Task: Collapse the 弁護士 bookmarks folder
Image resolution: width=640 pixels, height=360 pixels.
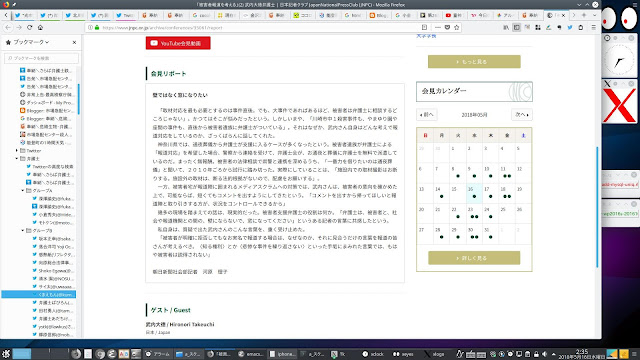Action: coord(17,158)
